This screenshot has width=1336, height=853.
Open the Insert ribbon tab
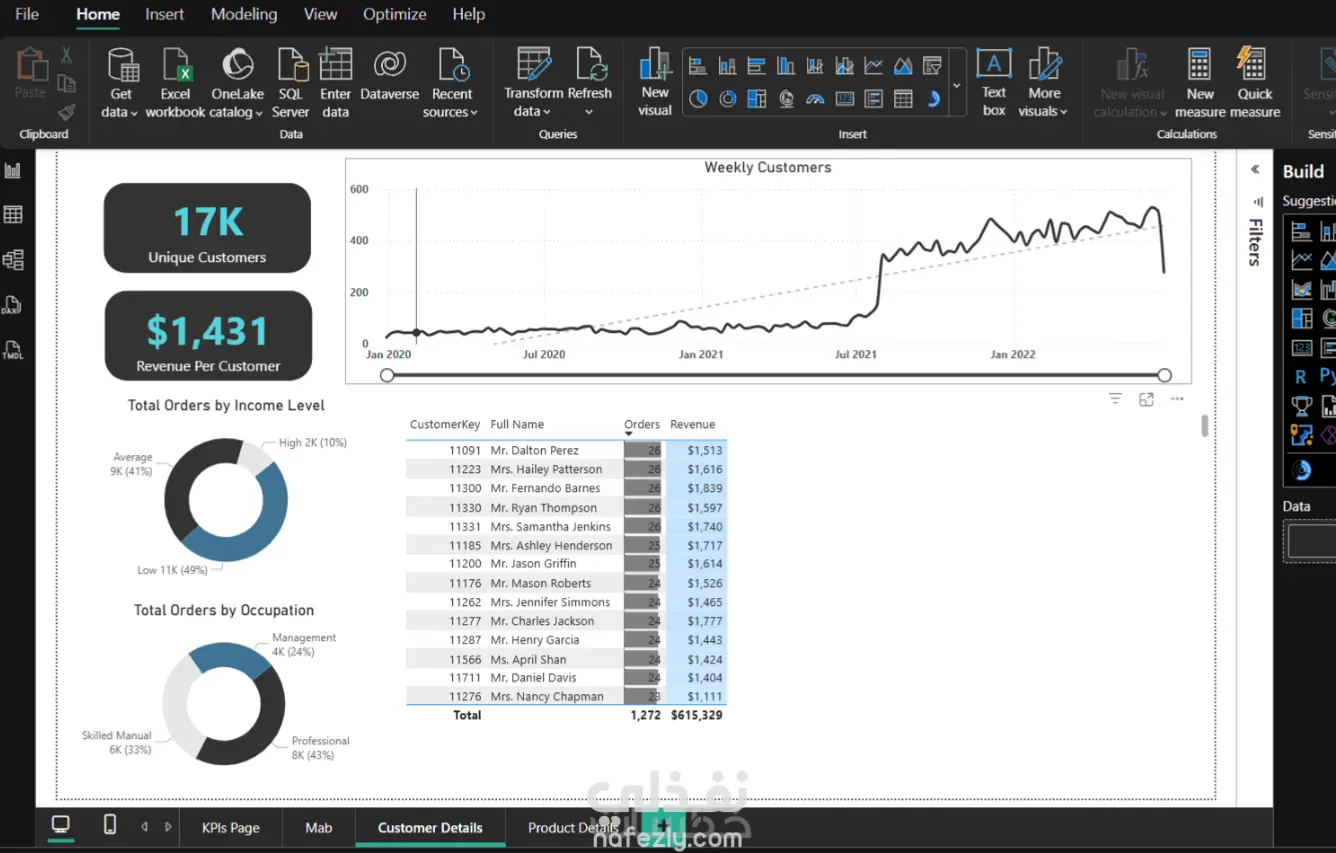164,14
